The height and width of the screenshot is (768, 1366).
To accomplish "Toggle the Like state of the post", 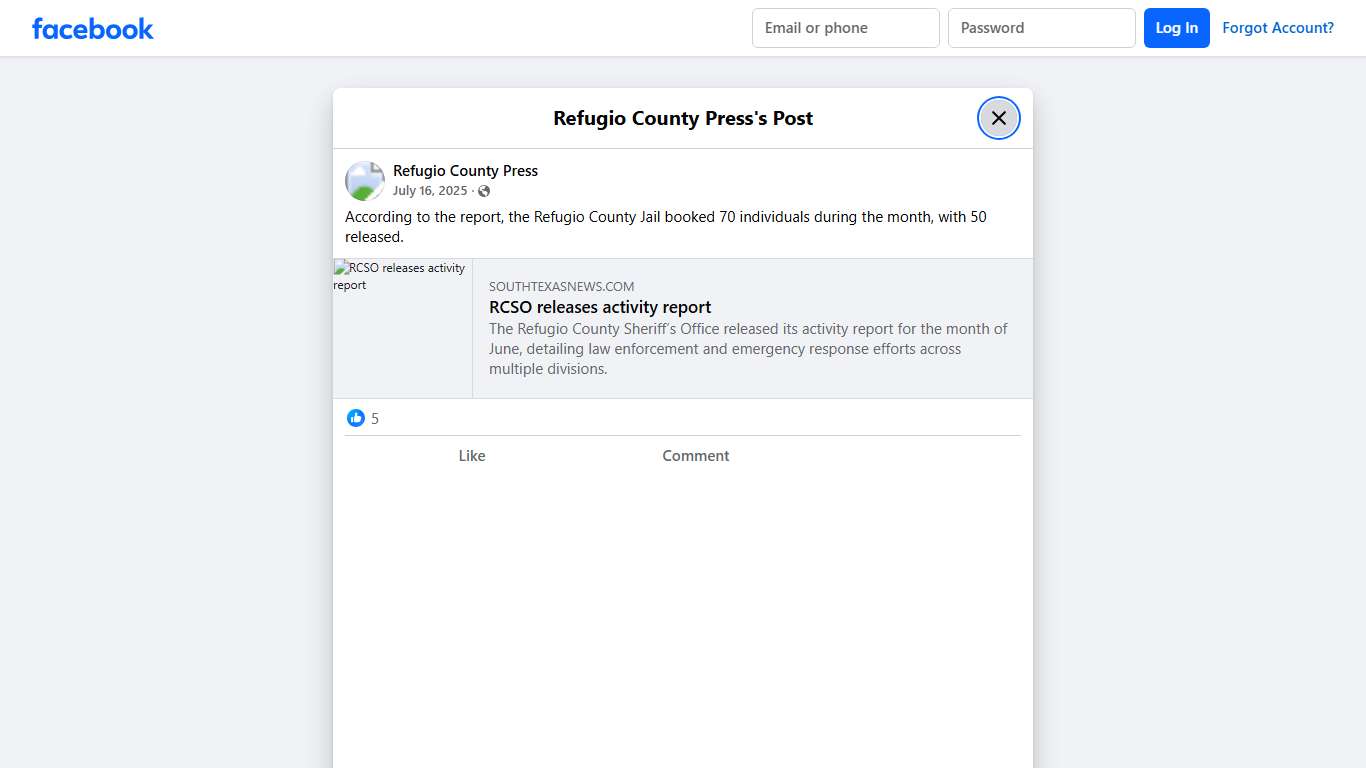I will click(471, 455).
